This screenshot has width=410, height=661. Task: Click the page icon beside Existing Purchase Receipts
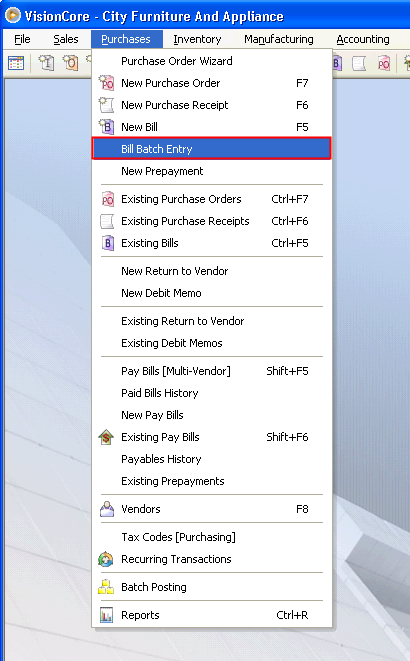pos(107,221)
